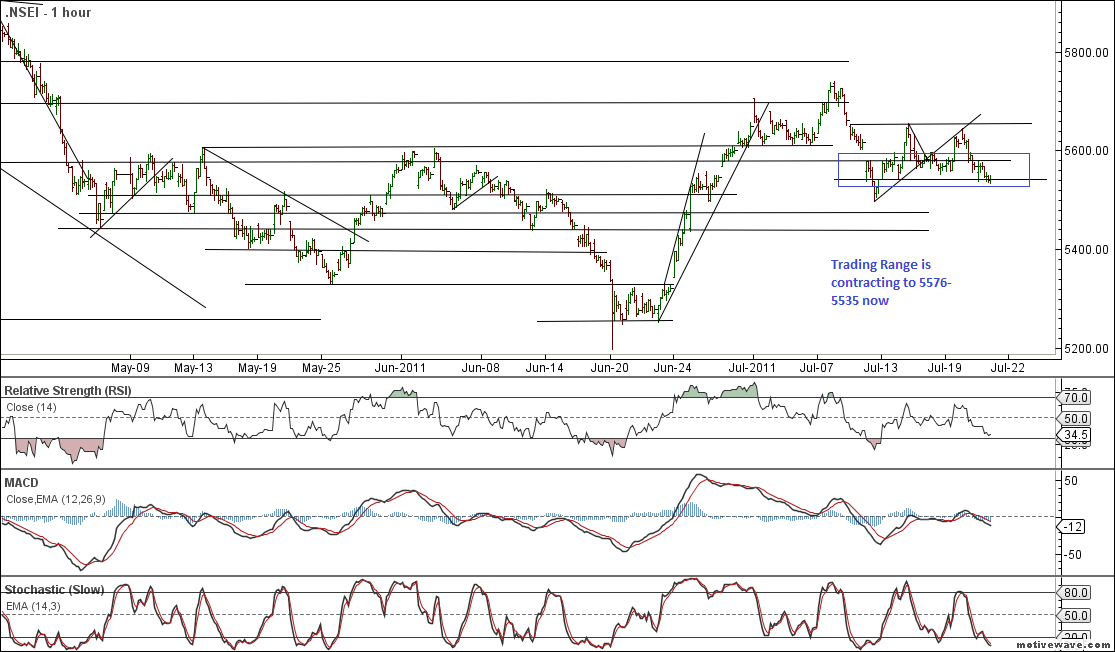The image size is (1115, 652).
Task: Click the 5800.00 price axis label
Action: [x=1085, y=51]
